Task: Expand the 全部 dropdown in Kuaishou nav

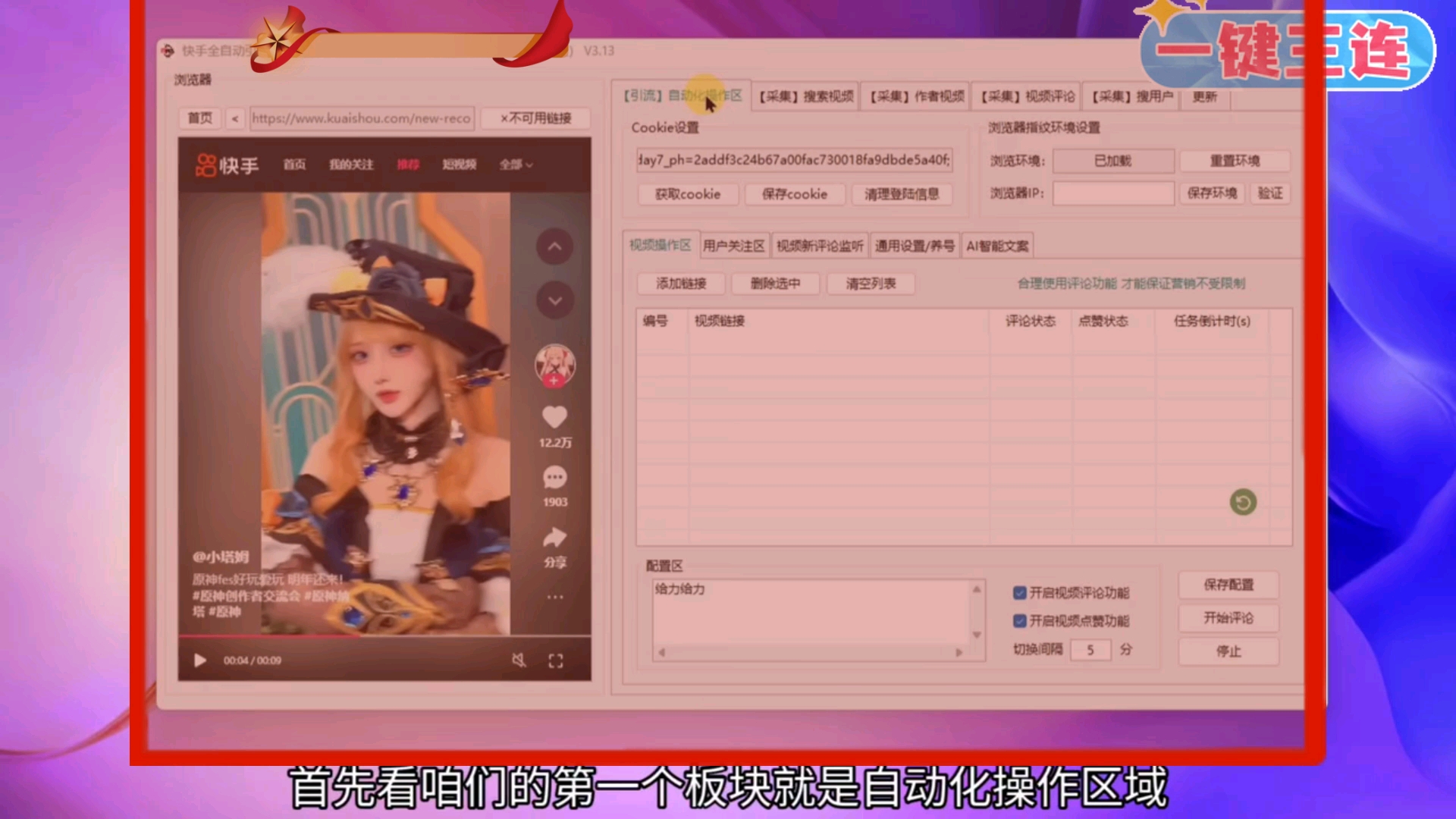Action: (x=516, y=165)
